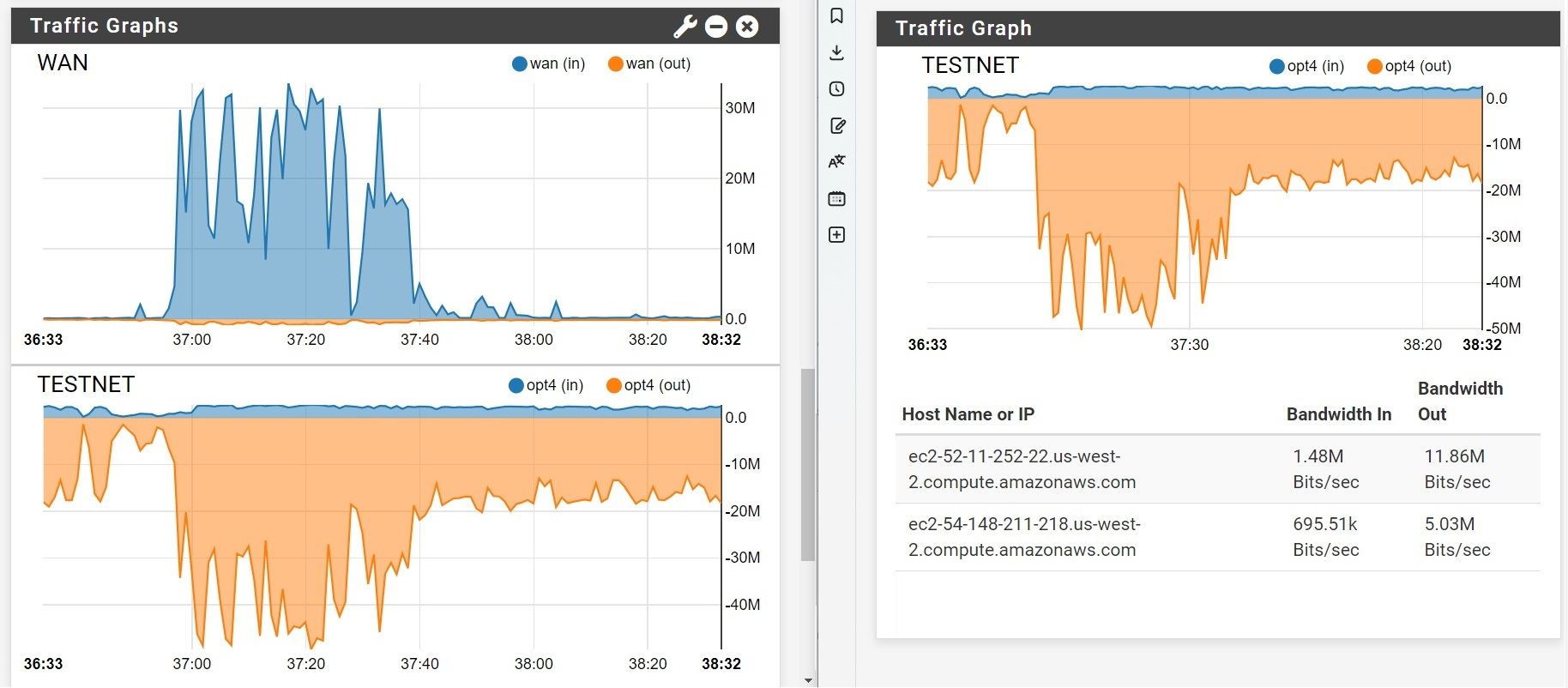Click the -50M axis label on right graph

coord(1504,329)
